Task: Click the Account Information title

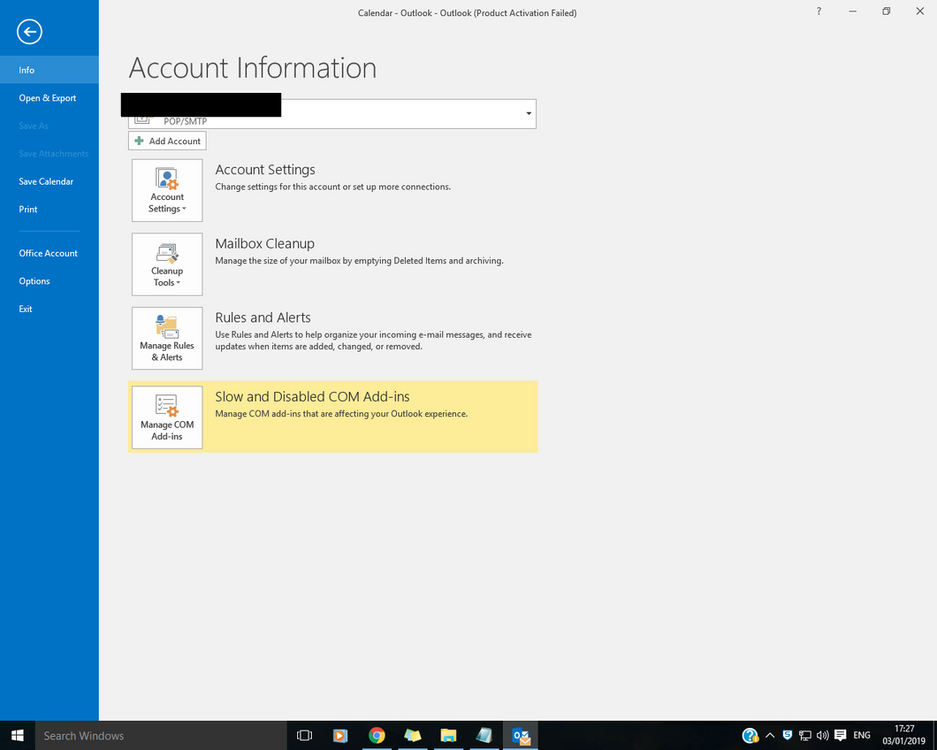Action: click(x=253, y=68)
